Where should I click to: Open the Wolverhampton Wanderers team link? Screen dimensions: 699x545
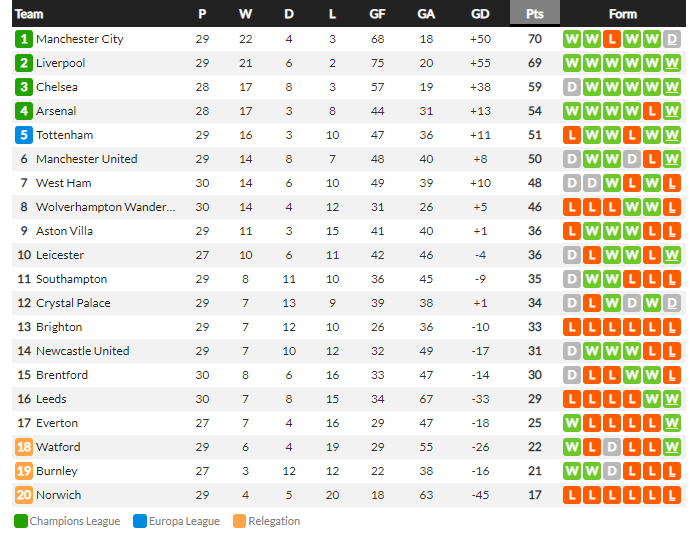106,207
